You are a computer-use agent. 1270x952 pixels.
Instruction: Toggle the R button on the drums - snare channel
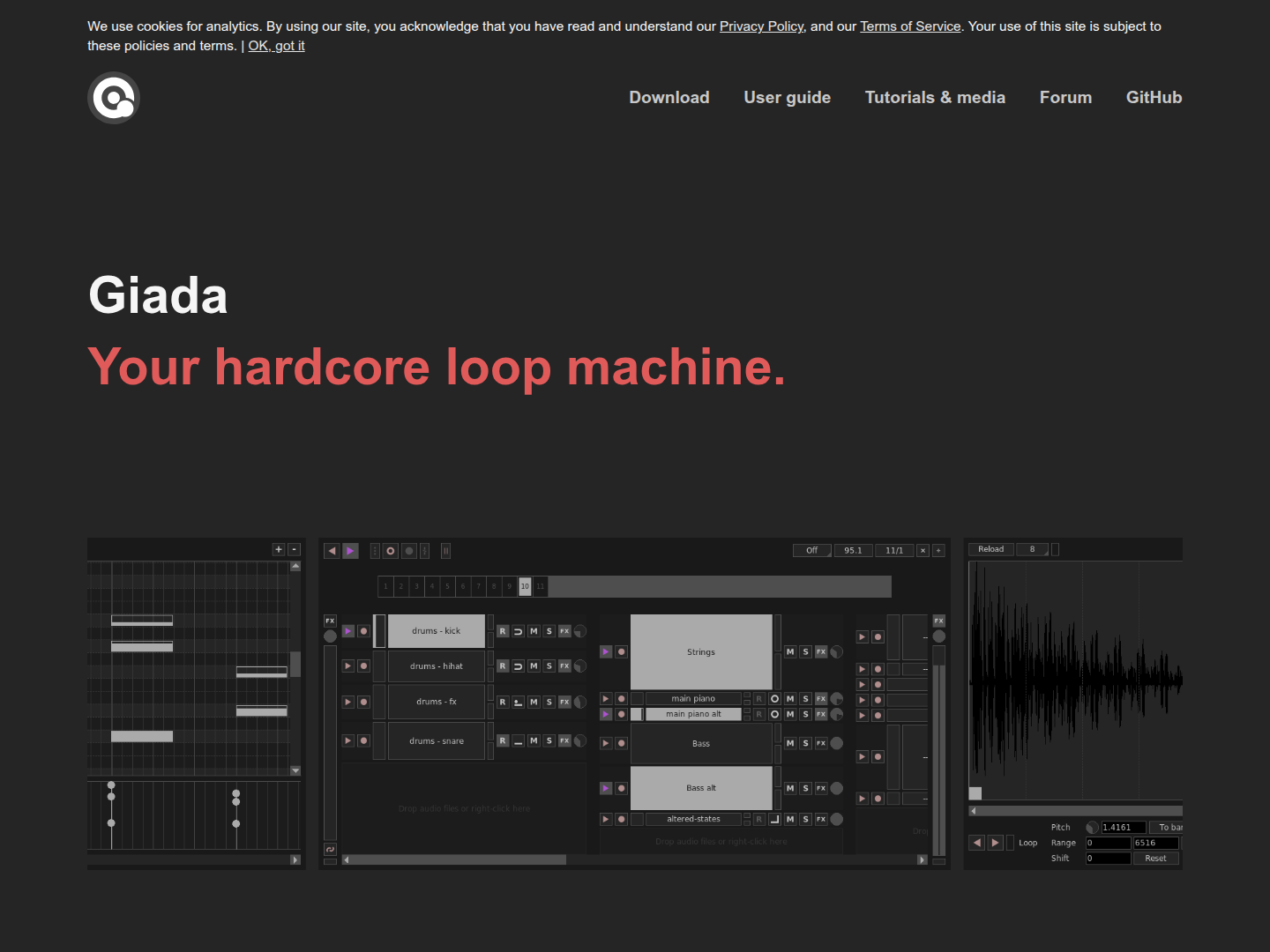[x=503, y=740]
